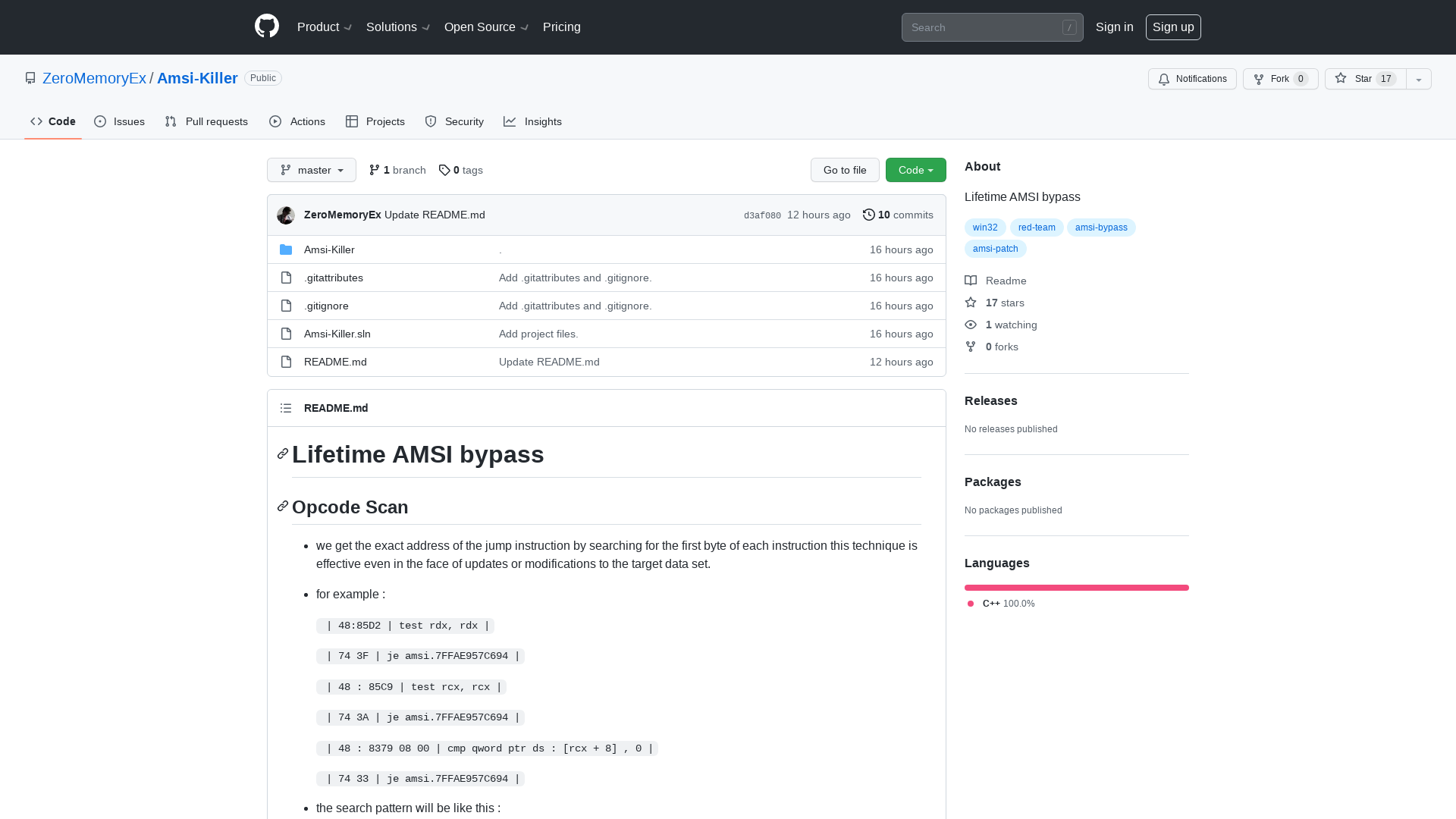Click the commit history clock icon
The height and width of the screenshot is (819, 1456).
point(869,215)
